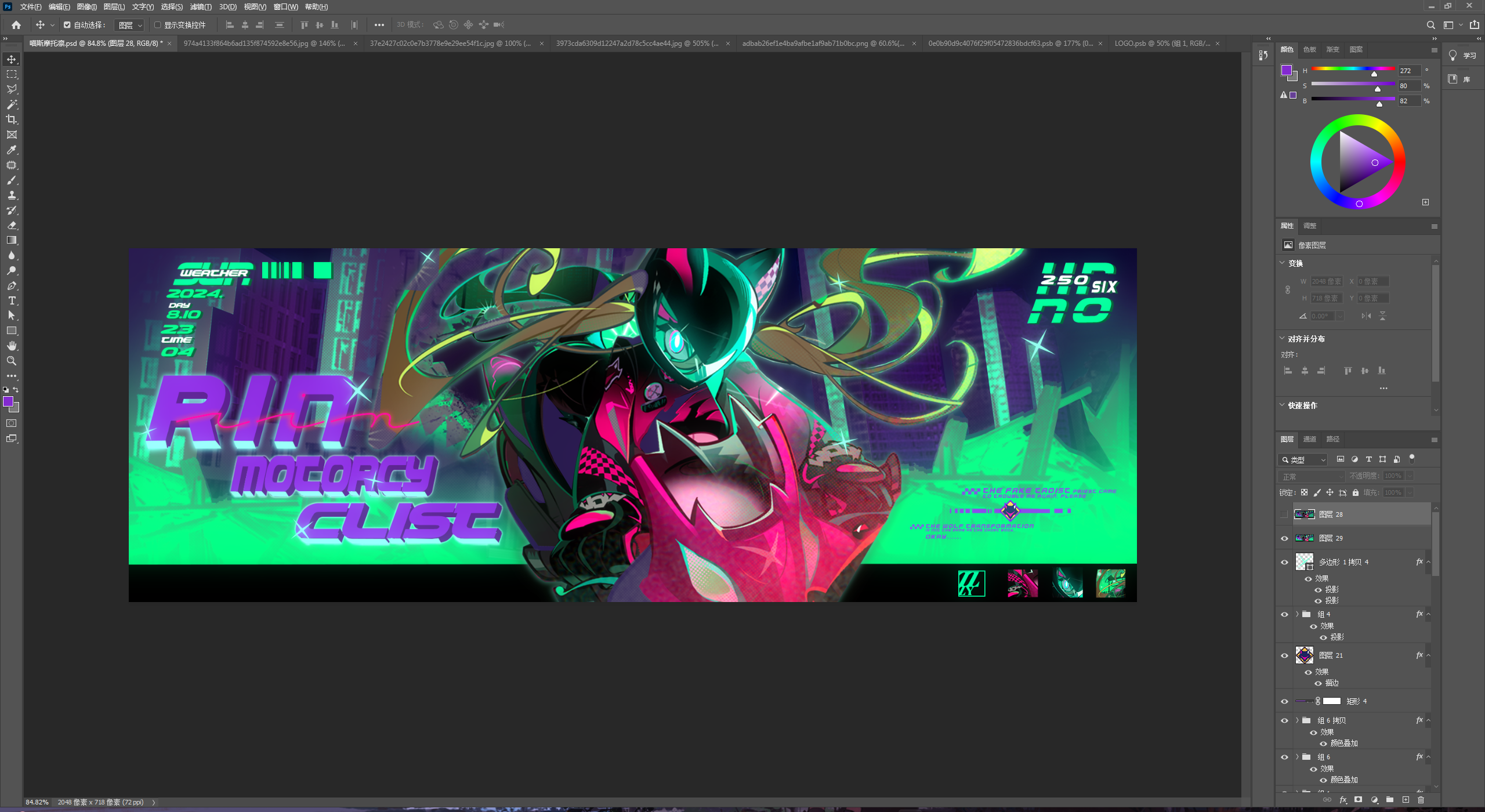Open new adjustment layer icon
The height and width of the screenshot is (812, 1485).
click(x=1374, y=800)
